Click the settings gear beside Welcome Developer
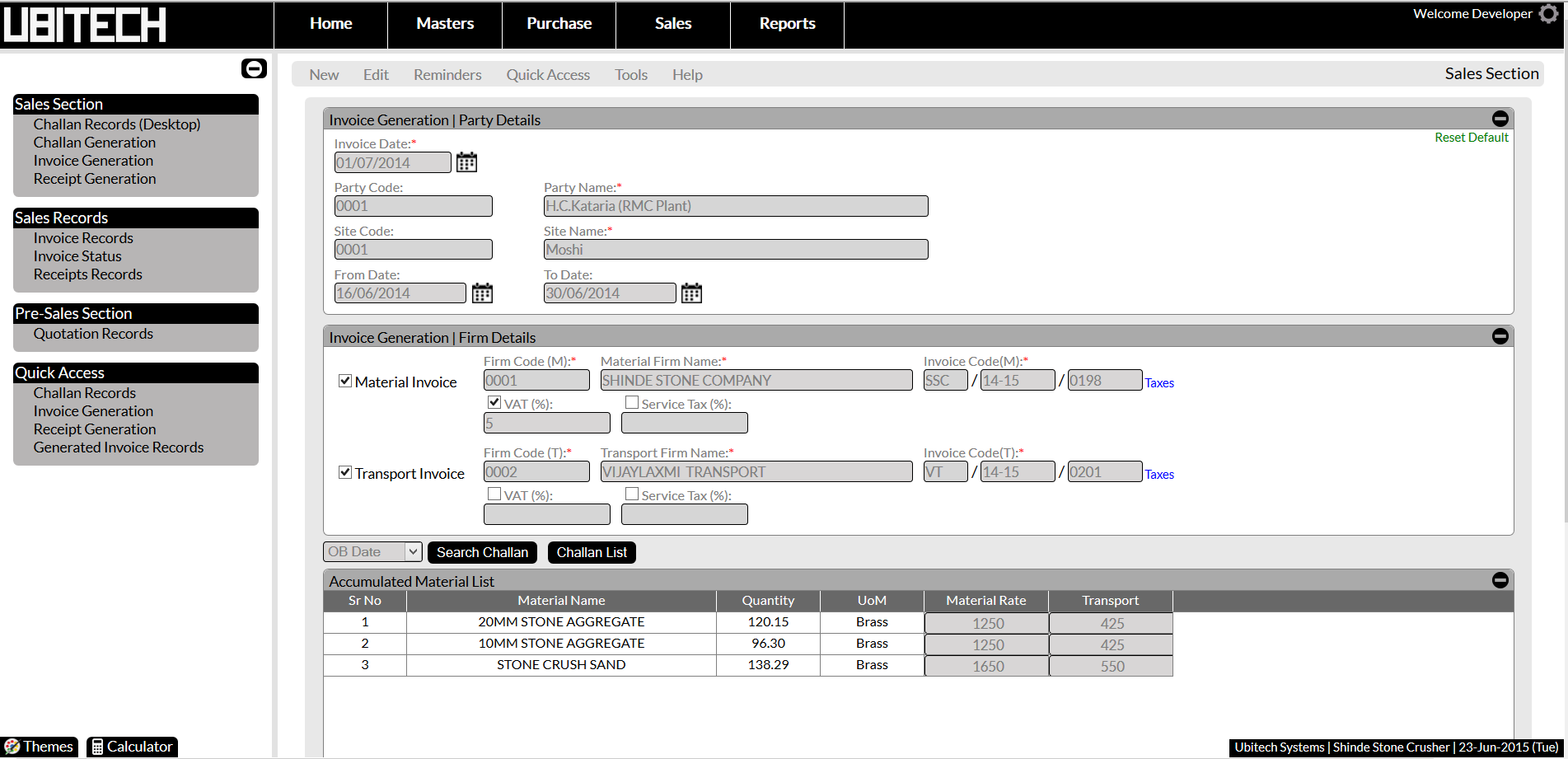Viewport: 1568px width, 759px height. [1549, 14]
